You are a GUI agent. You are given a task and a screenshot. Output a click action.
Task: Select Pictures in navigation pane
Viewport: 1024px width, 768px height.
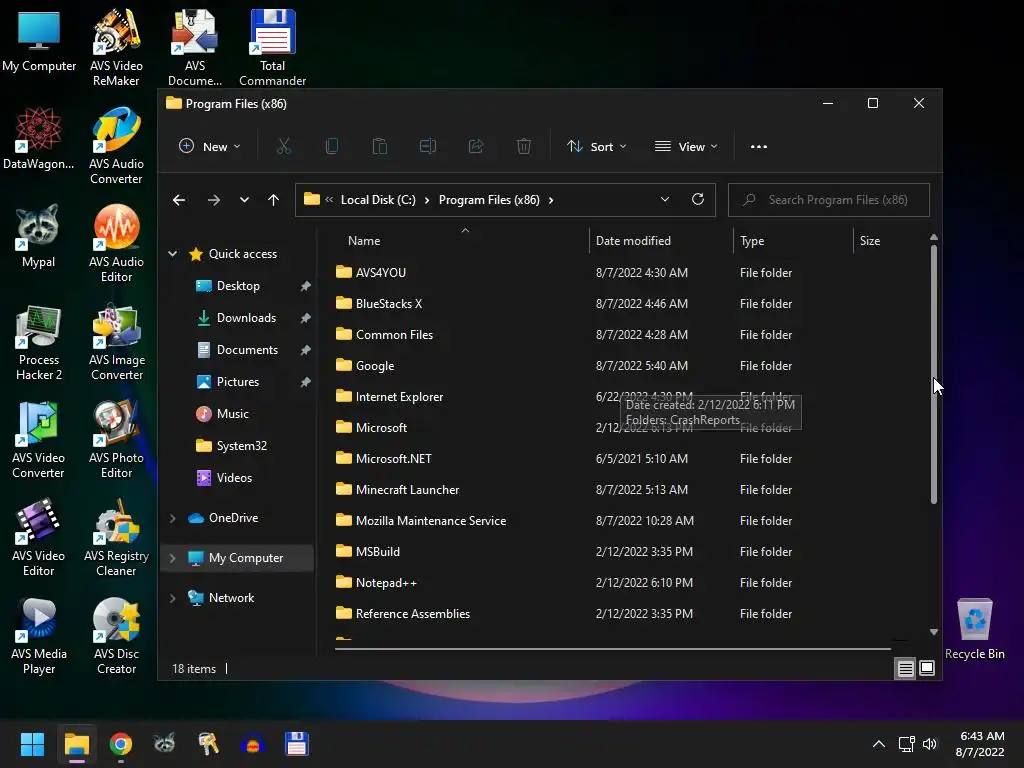[x=239, y=381]
